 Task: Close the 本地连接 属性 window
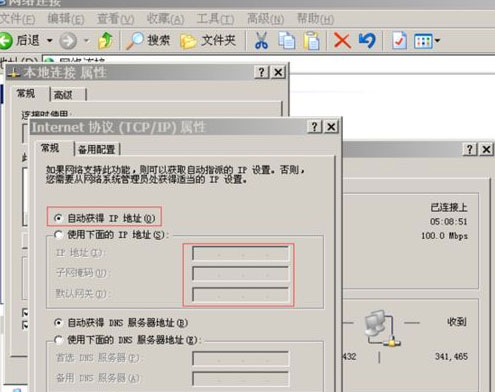pos(278,72)
